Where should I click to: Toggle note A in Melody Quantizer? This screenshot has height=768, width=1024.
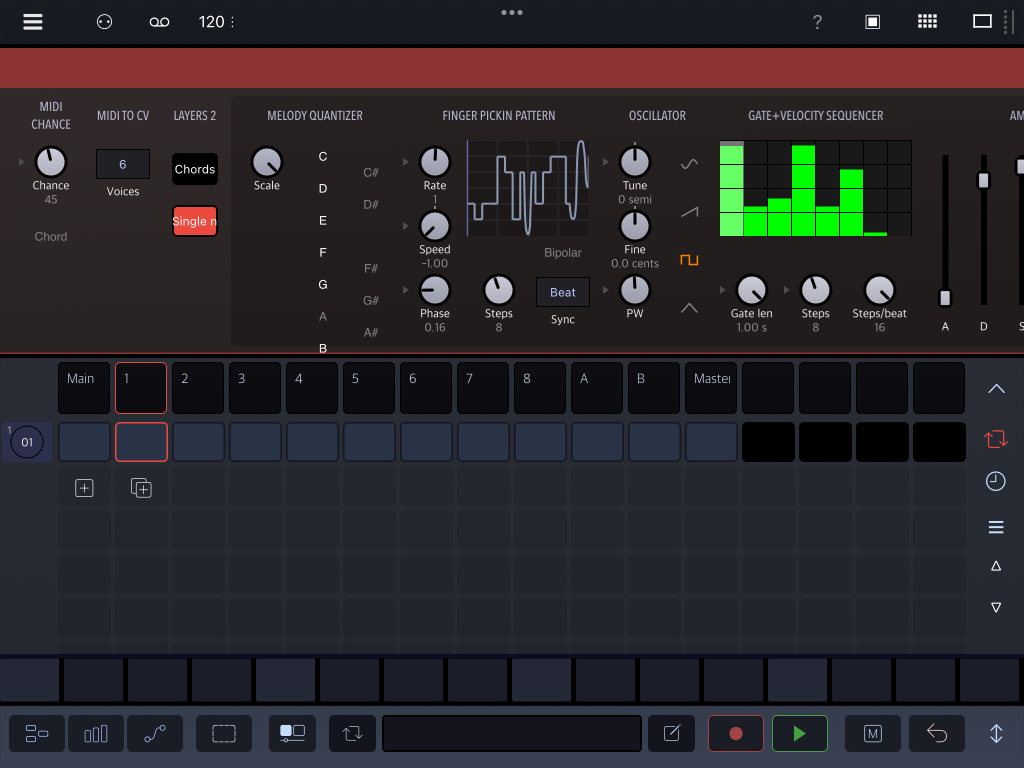tap(323, 317)
